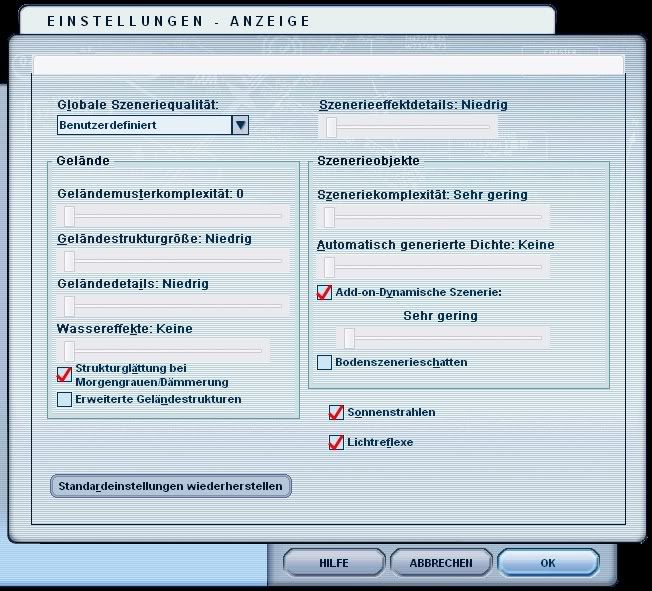The width and height of the screenshot is (652, 591).
Task: Enable Bodenszenerieschatten checkbox
Action: [324, 362]
